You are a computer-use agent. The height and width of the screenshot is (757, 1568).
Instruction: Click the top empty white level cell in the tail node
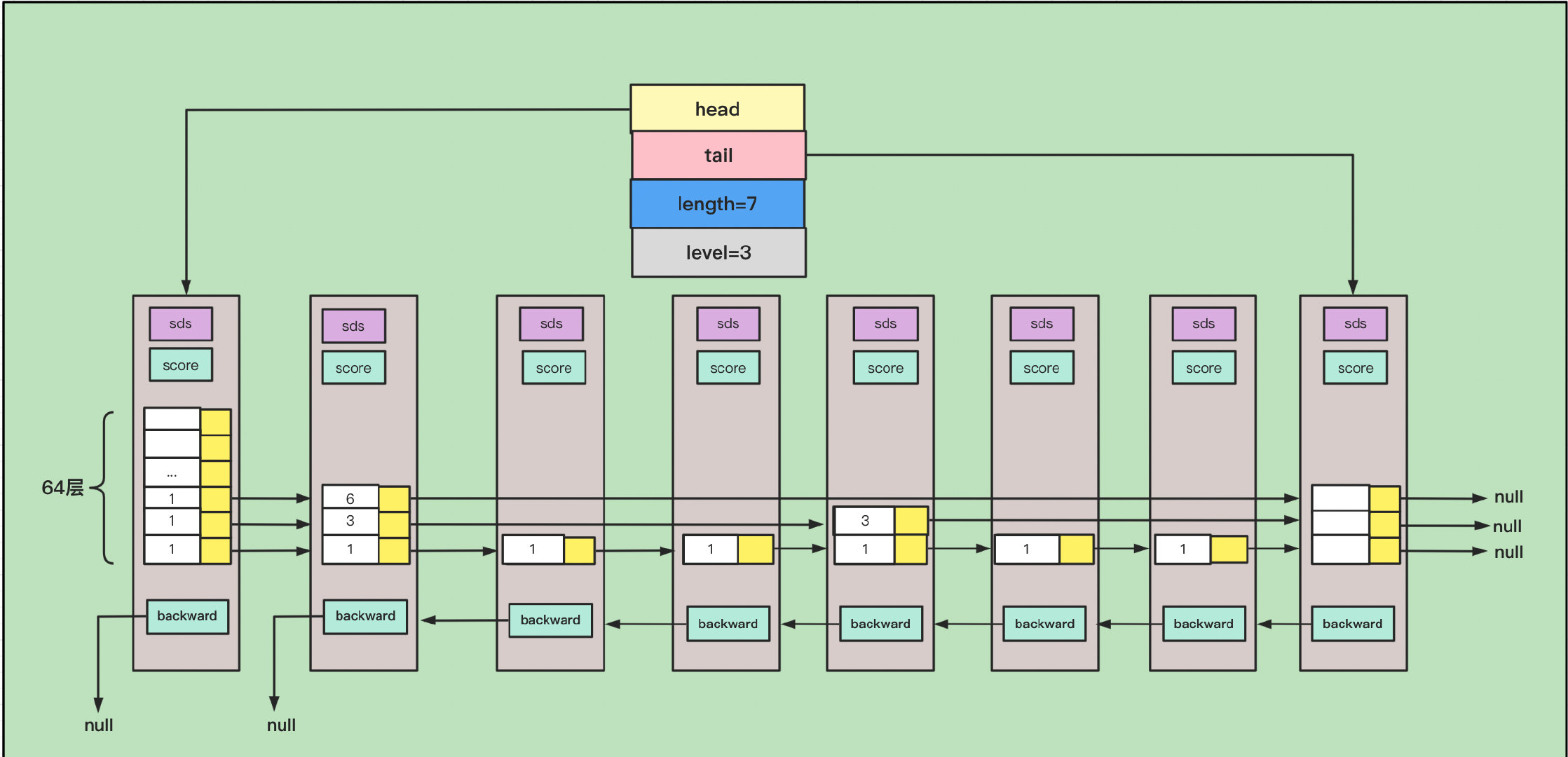1341,498
